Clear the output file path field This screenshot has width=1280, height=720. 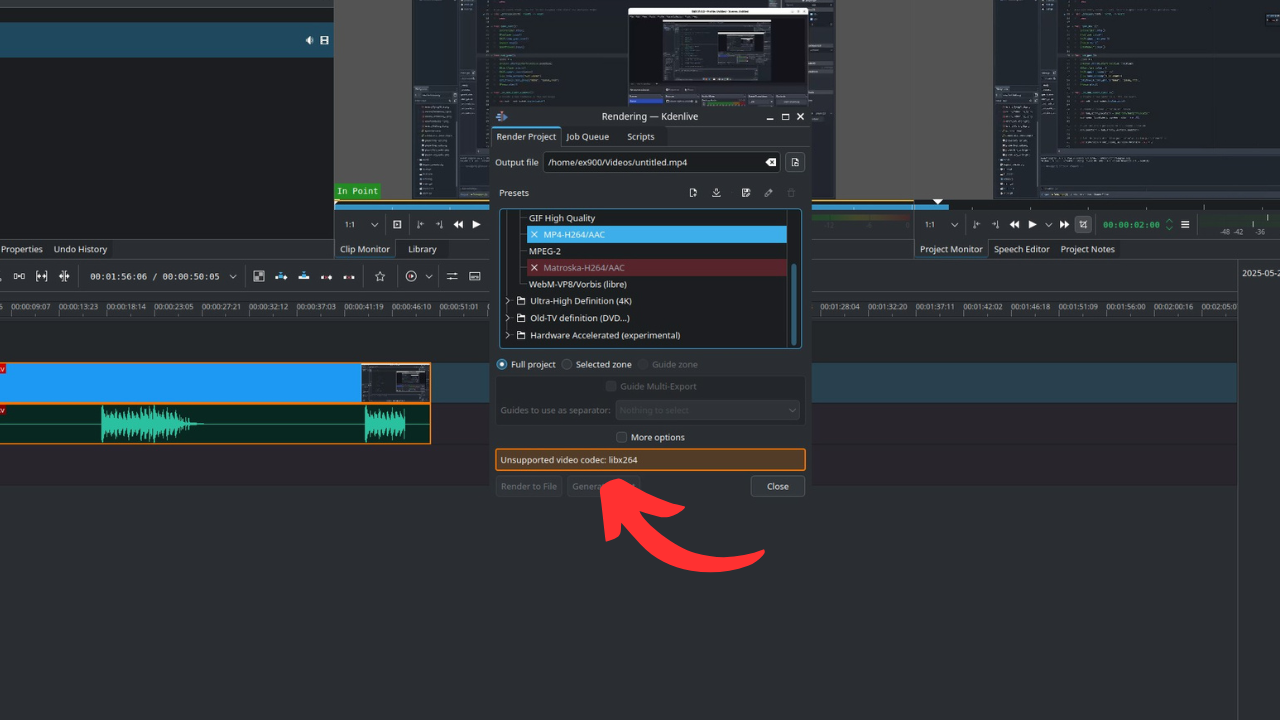pyautogui.click(x=770, y=162)
